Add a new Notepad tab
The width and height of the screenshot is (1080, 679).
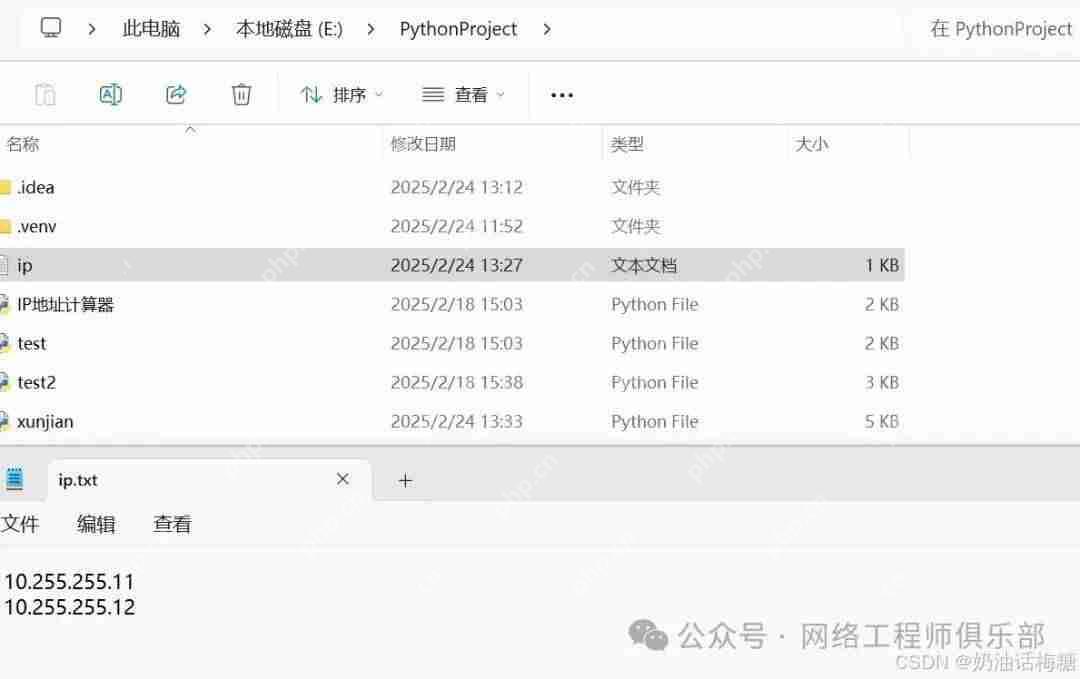tap(405, 481)
